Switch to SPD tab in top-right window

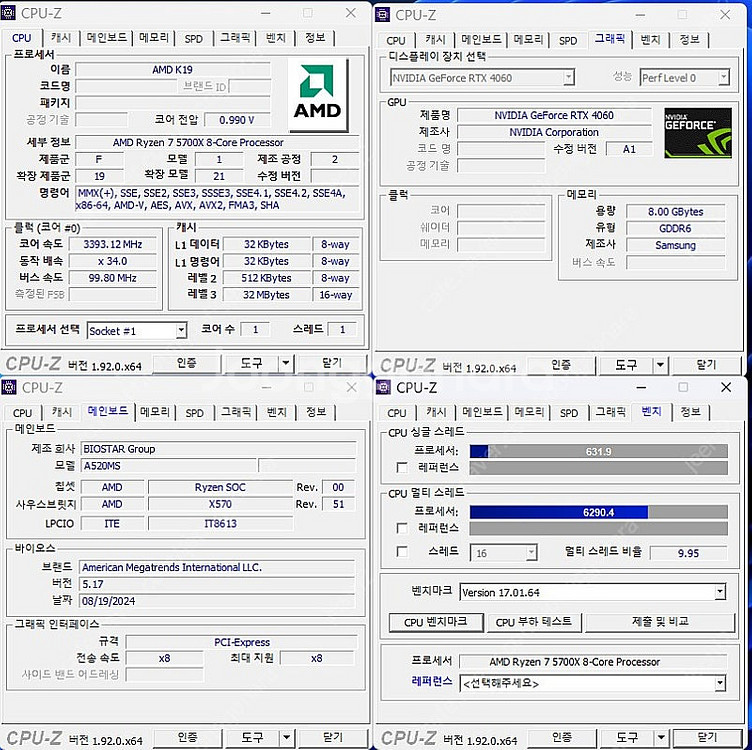coord(568,40)
